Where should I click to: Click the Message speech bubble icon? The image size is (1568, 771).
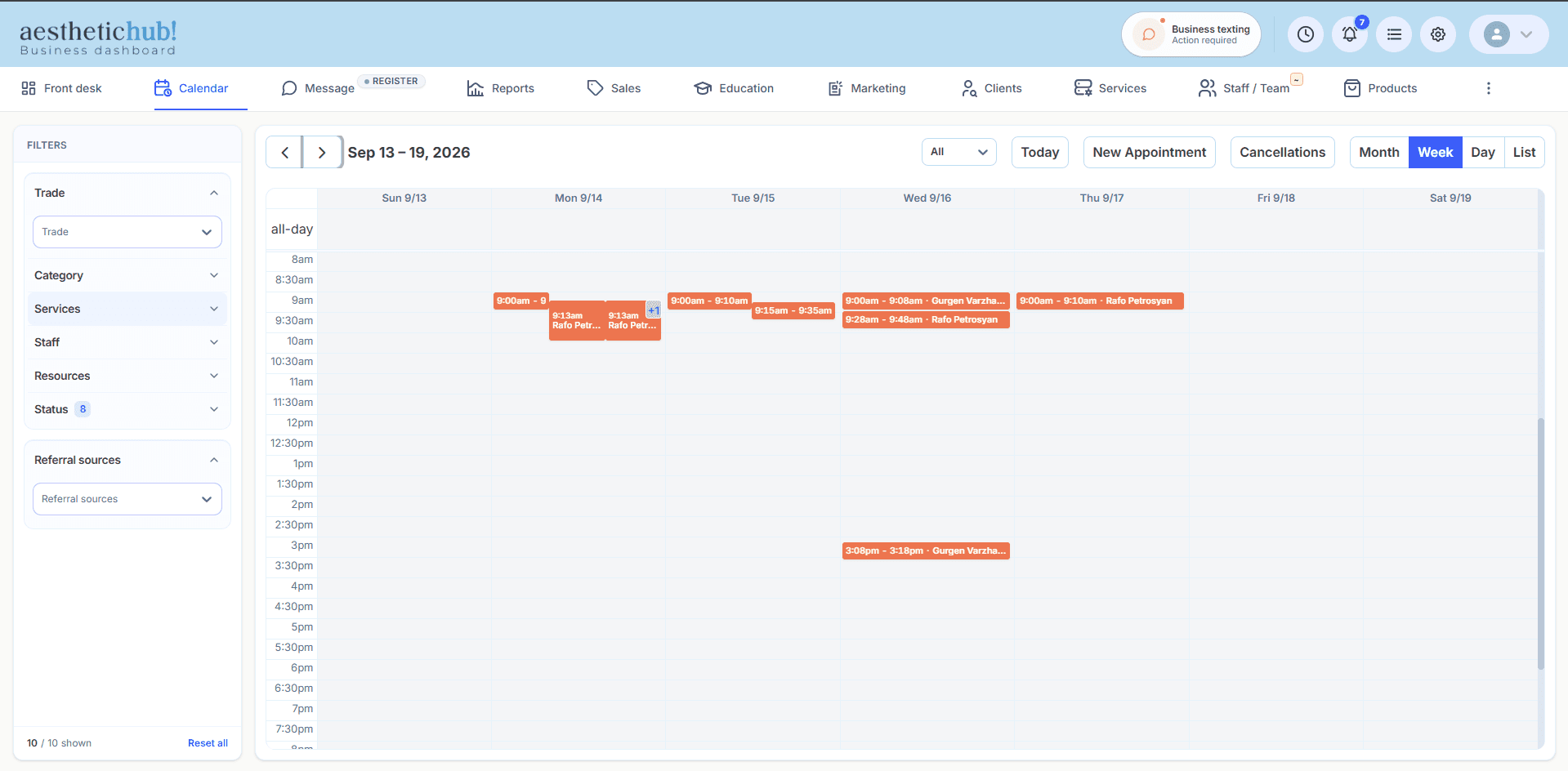pos(289,88)
